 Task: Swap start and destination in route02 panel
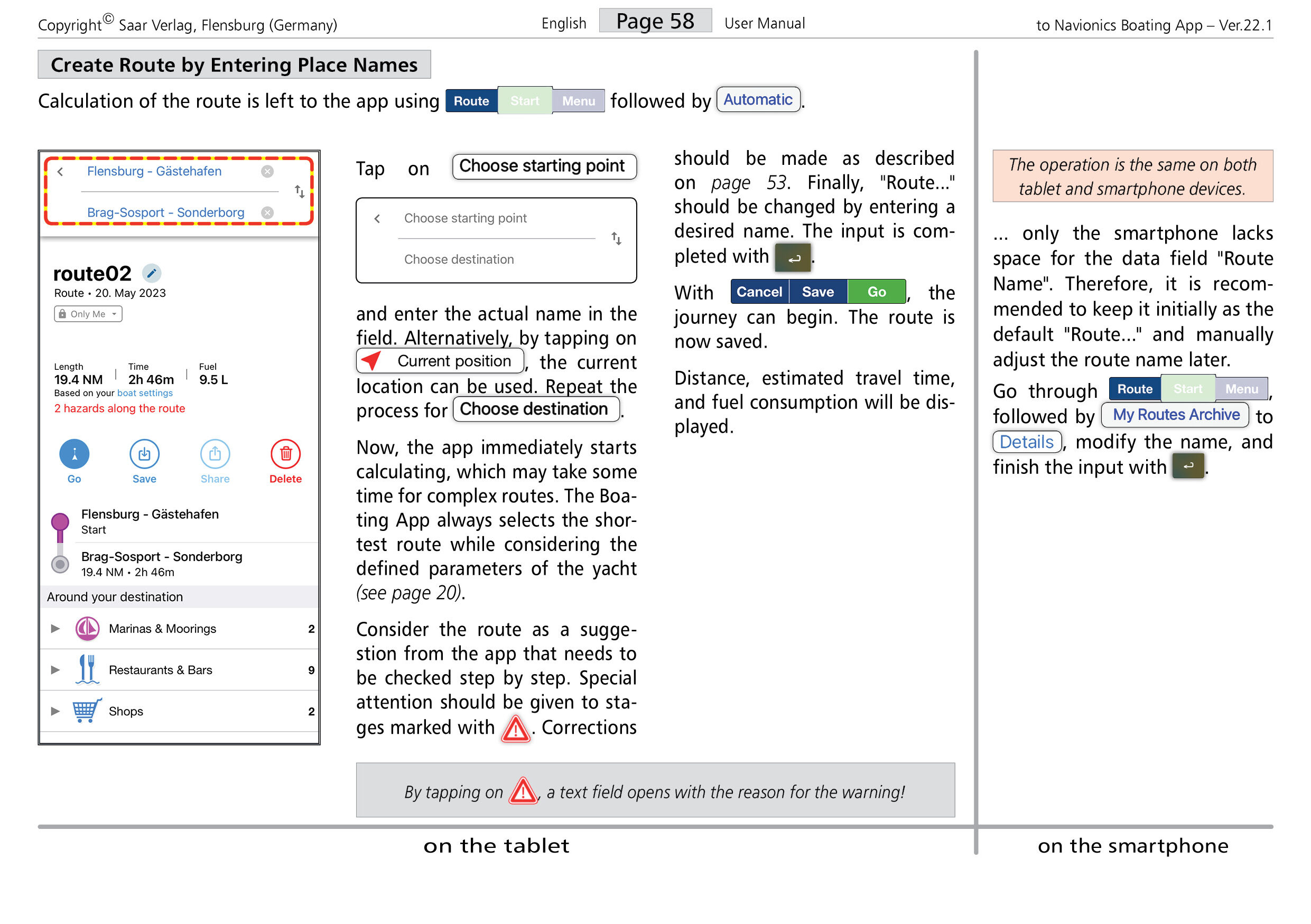coord(299,191)
